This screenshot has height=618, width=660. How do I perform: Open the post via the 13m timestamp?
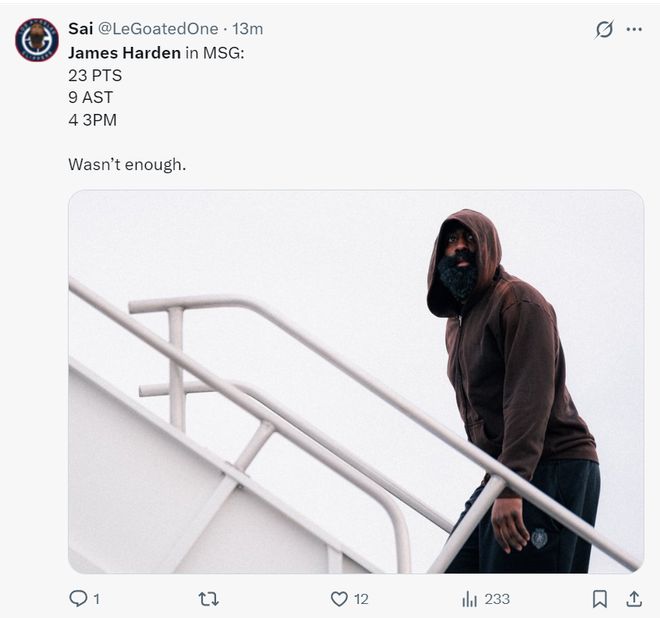tap(248, 29)
